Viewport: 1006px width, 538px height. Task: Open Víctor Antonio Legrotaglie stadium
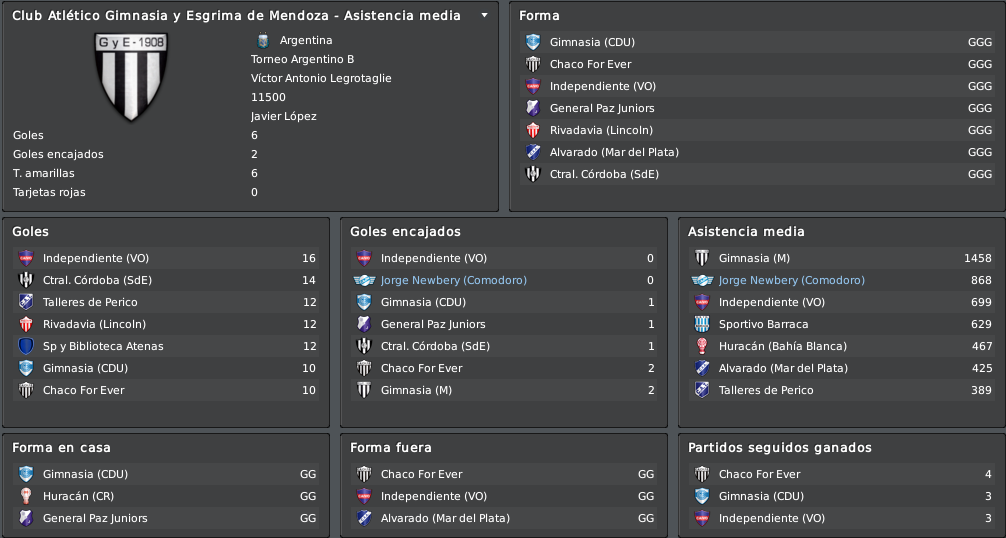pyautogui.click(x=321, y=78)
